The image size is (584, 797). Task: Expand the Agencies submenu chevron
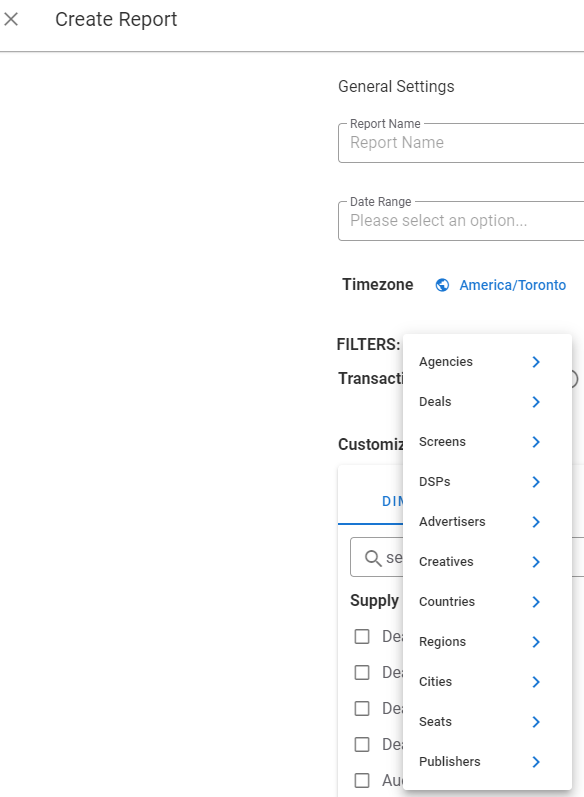tap(536, 362)
